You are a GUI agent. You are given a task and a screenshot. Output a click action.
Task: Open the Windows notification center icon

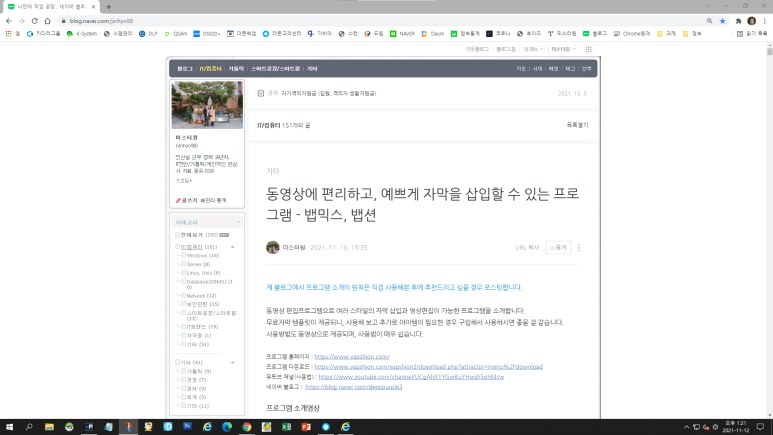click(760, 427)
